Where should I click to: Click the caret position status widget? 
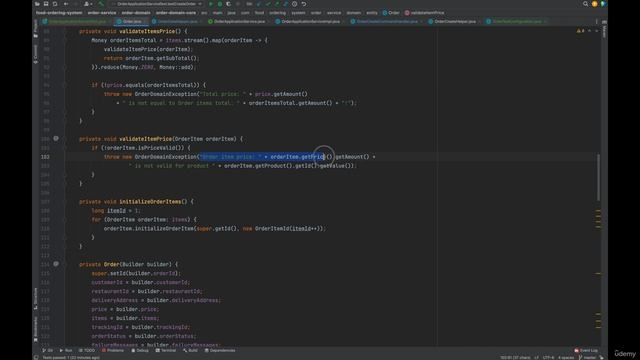tap(516, 358)
